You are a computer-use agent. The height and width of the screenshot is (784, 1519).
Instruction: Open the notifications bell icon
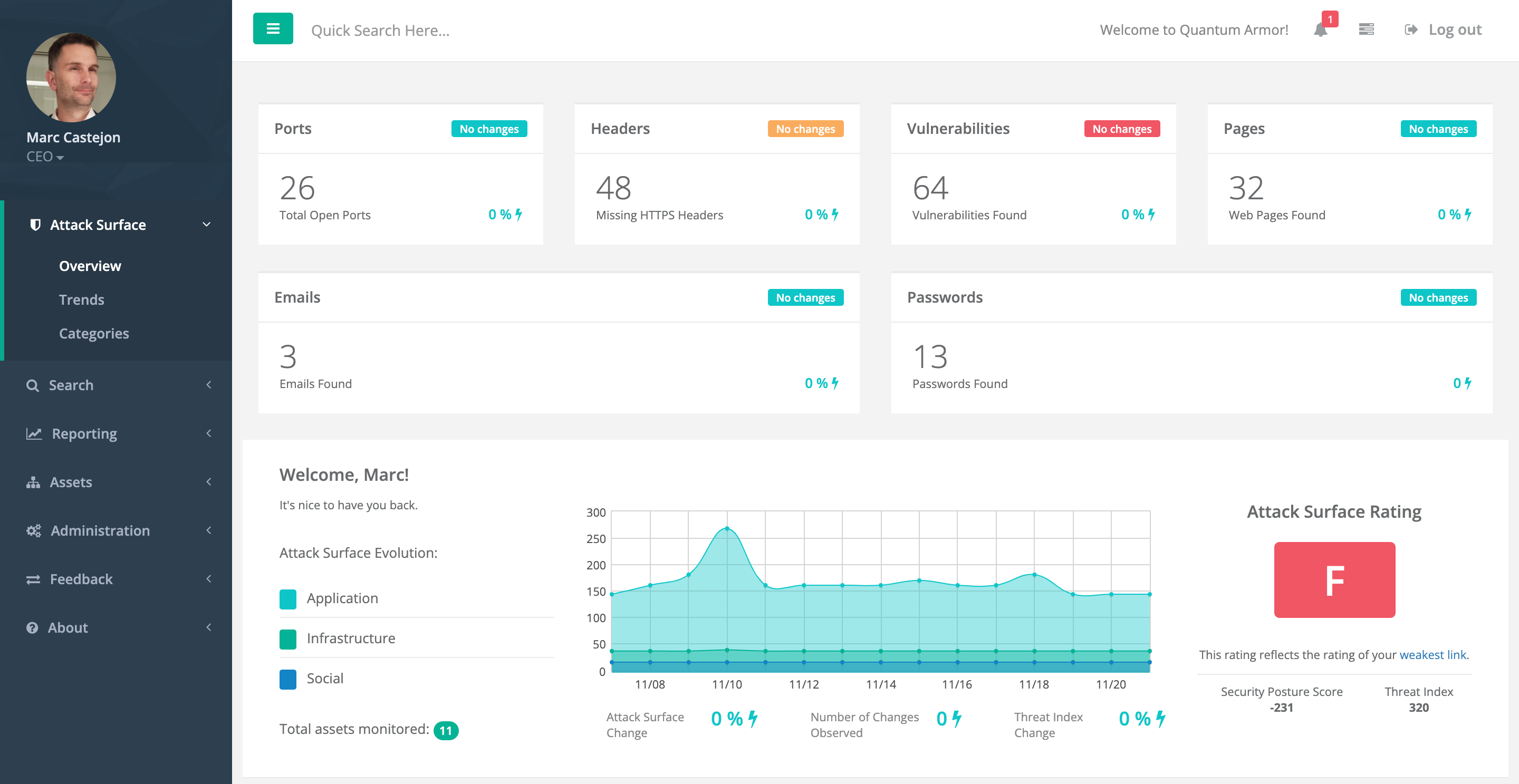[x=1321, y=30]
